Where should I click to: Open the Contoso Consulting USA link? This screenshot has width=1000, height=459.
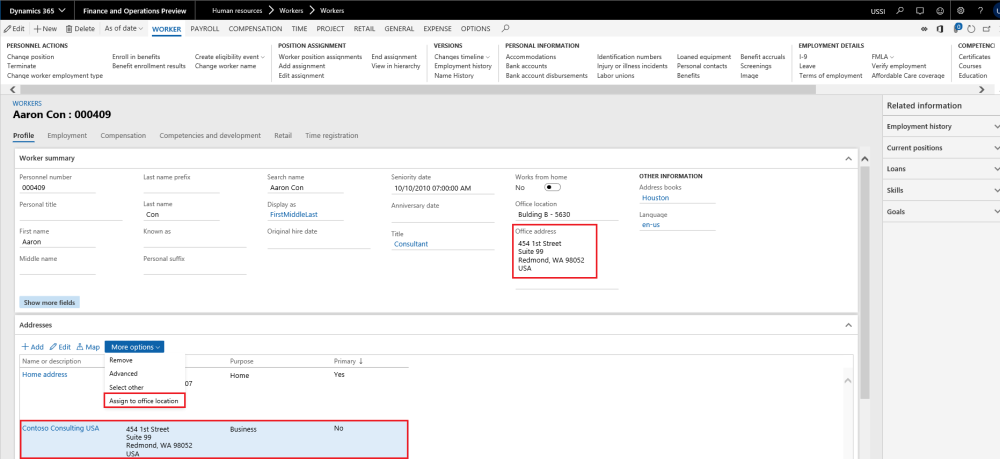point(60,428)
